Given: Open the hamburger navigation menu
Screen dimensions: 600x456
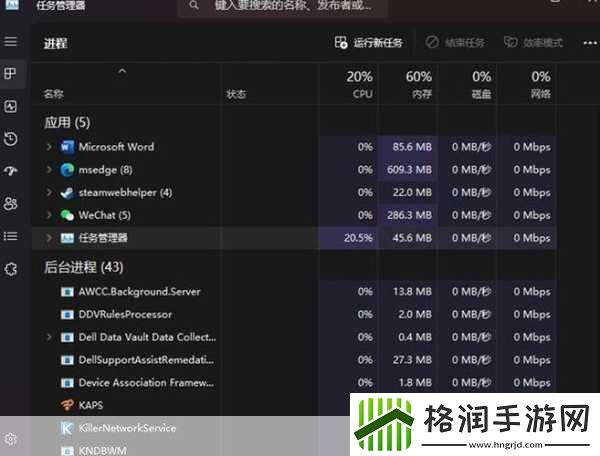Looking at the screenshot, I should 11,42.
